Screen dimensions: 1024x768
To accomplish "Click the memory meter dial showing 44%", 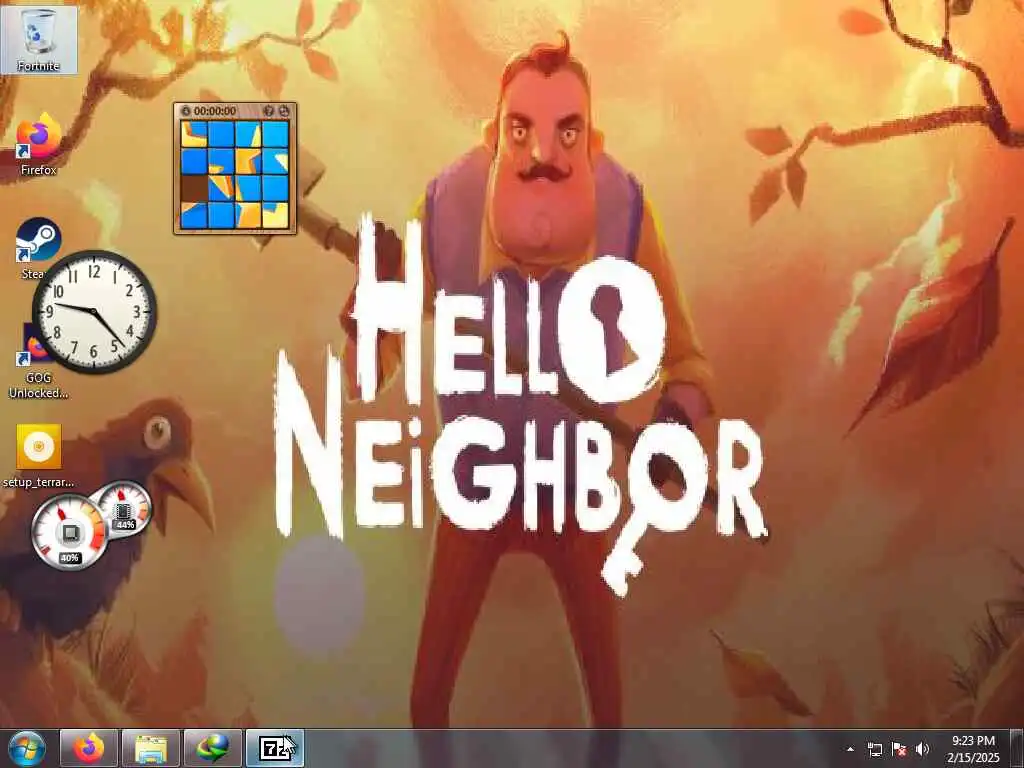I will point(123,509).
